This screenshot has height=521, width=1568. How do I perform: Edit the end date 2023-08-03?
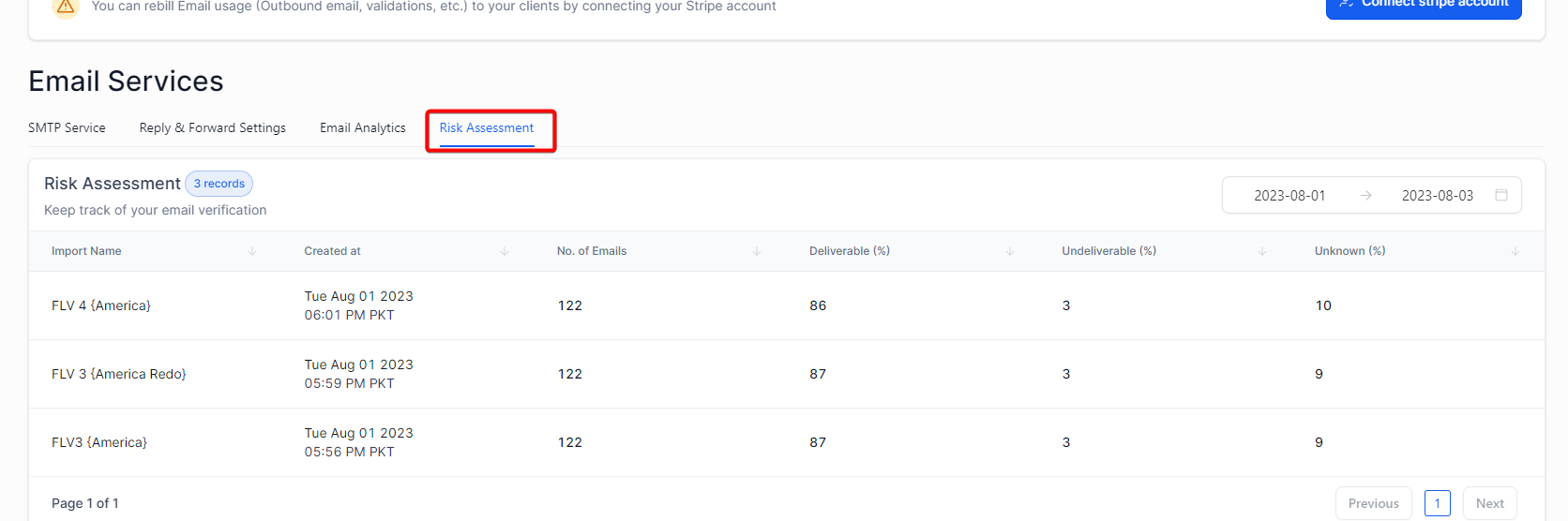(x=1438, y=196)
